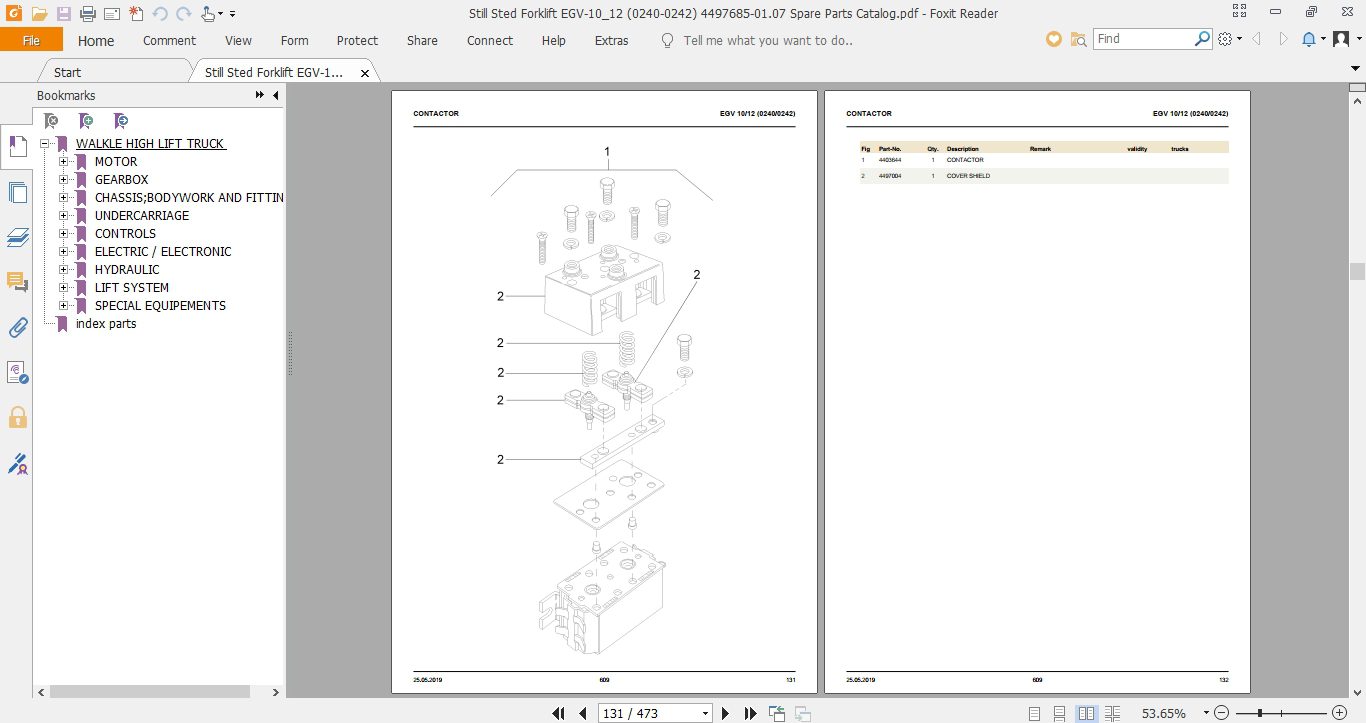Viewport: 1366px width, 723px height.
Task: Expand the GEARBOX bookmark node
Action: [x=63, y=180]
